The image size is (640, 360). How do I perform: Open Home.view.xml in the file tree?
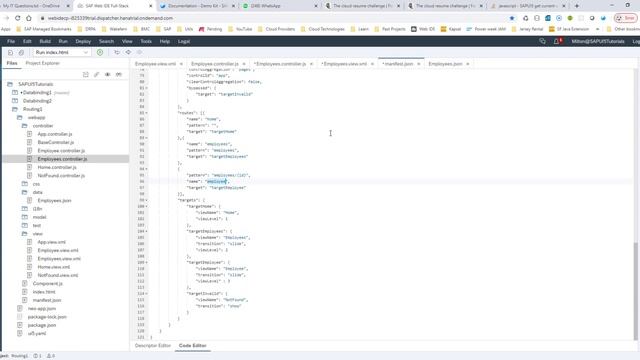point(53,267)
